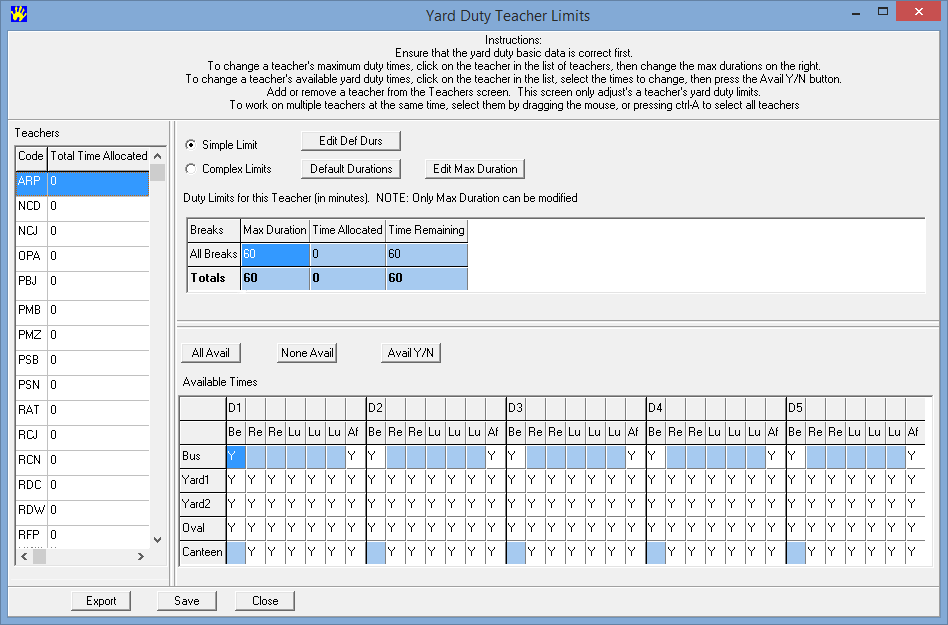This screenshot has width=948, height=625.
Task: Click the D5 day header
Action: click(795, 408)
